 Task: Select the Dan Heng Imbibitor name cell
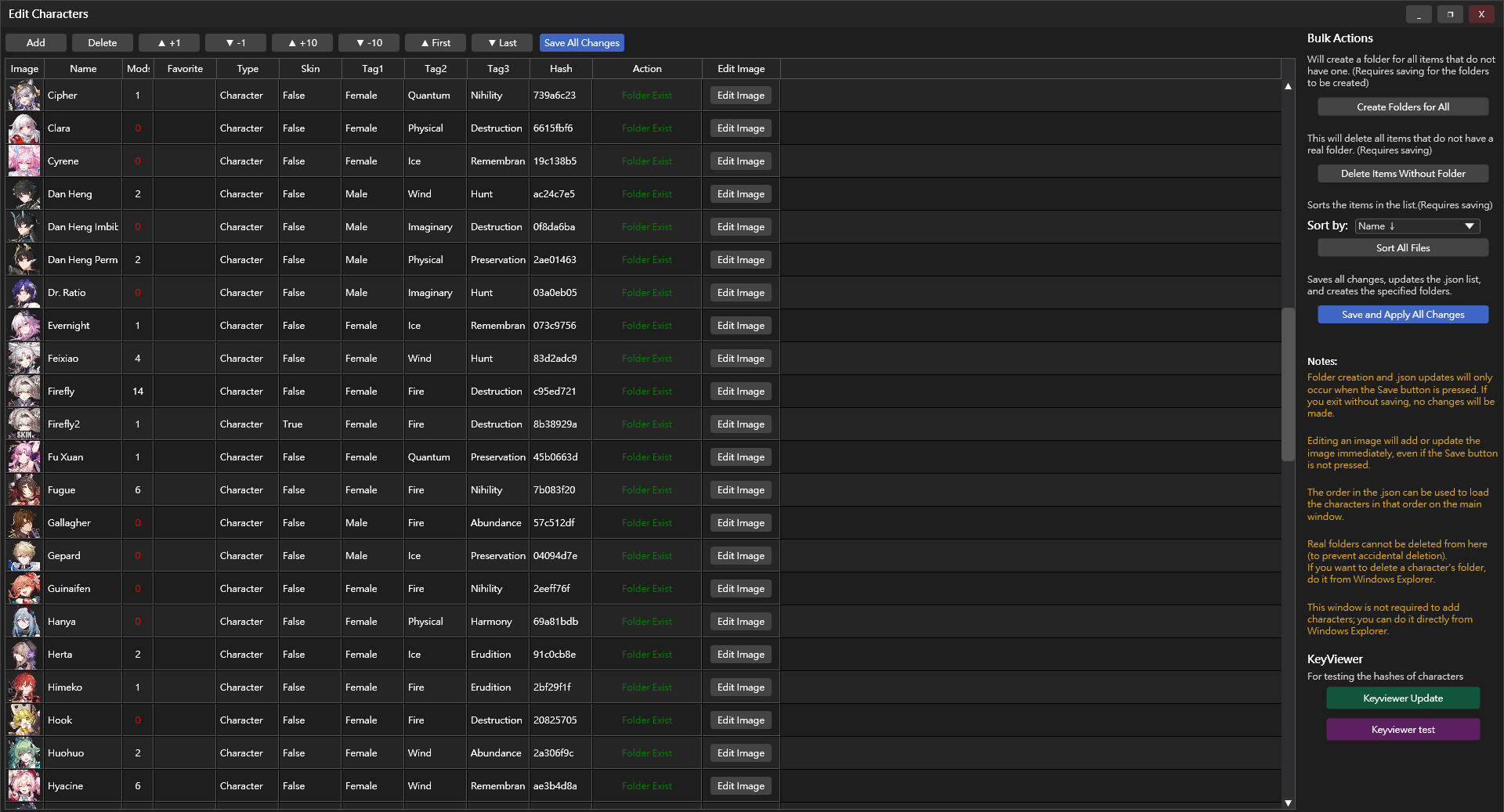pos(83,227)
